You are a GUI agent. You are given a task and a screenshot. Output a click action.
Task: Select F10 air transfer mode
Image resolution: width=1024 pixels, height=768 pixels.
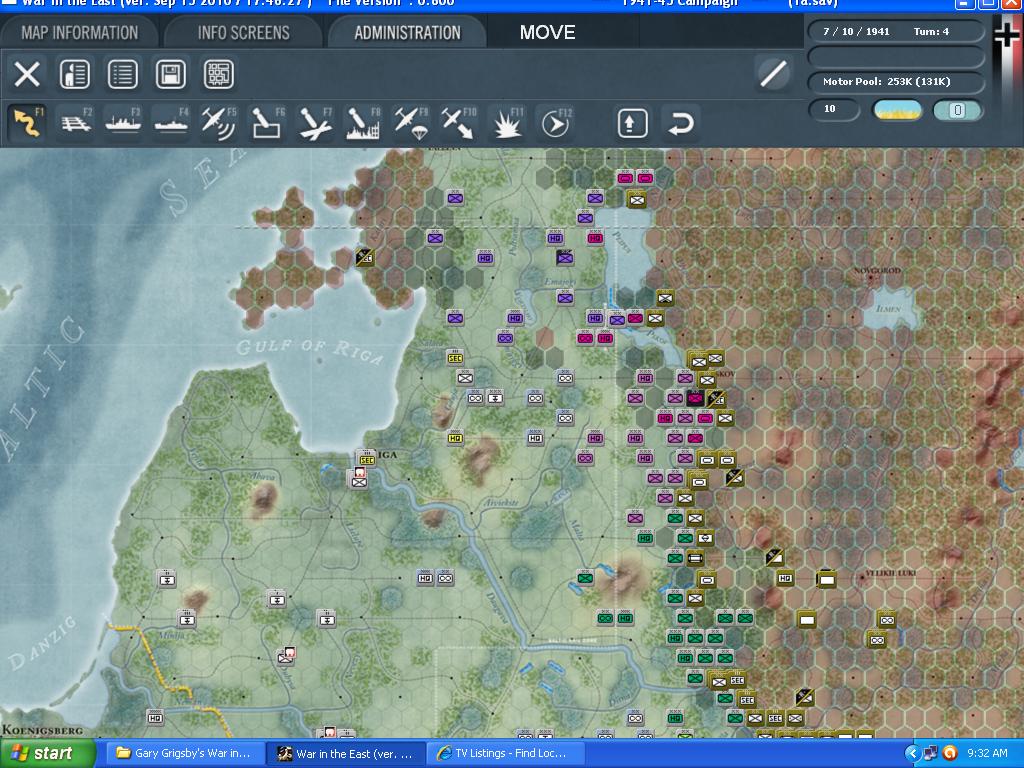[x=458, y=123]
